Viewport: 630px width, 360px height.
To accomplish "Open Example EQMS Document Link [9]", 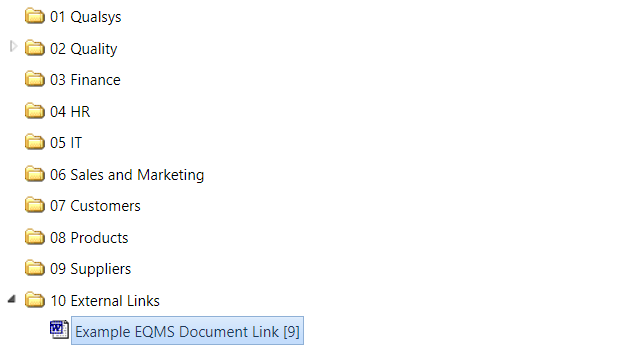I will [x=187, y=331].
